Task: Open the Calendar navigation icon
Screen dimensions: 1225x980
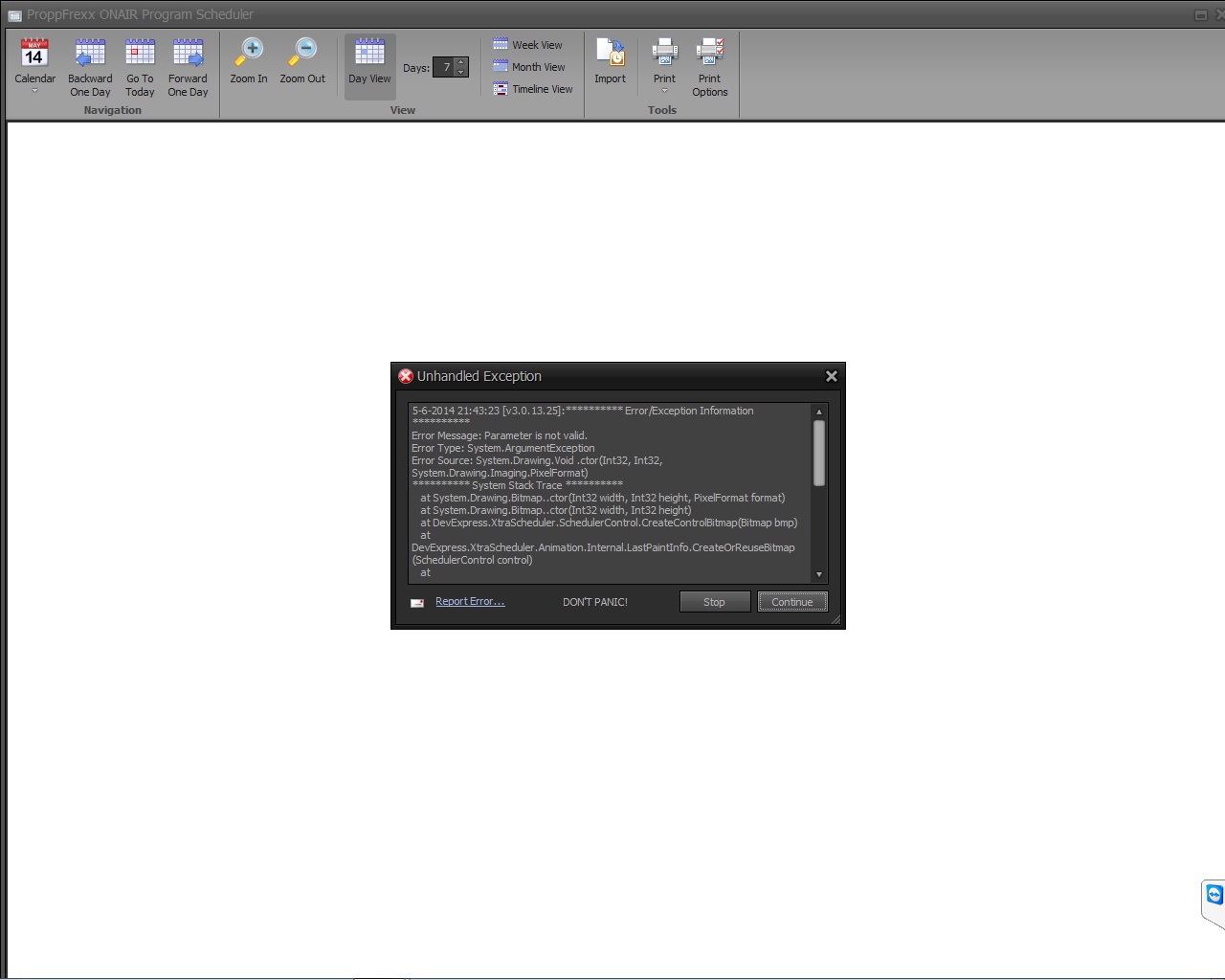Action: 34,54
